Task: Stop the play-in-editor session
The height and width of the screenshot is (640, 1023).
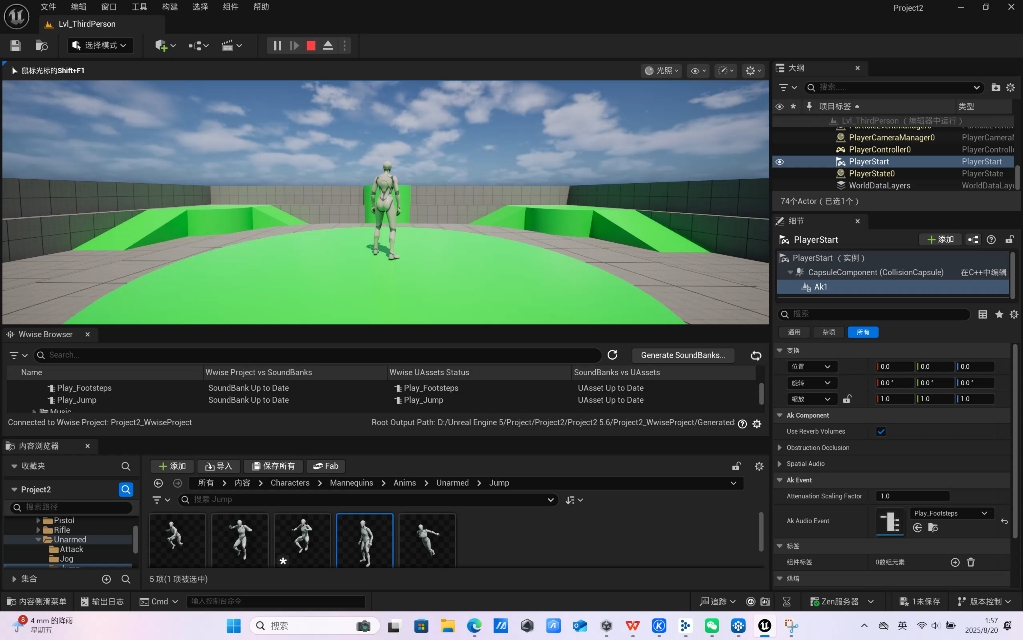Action: (311, 46)
